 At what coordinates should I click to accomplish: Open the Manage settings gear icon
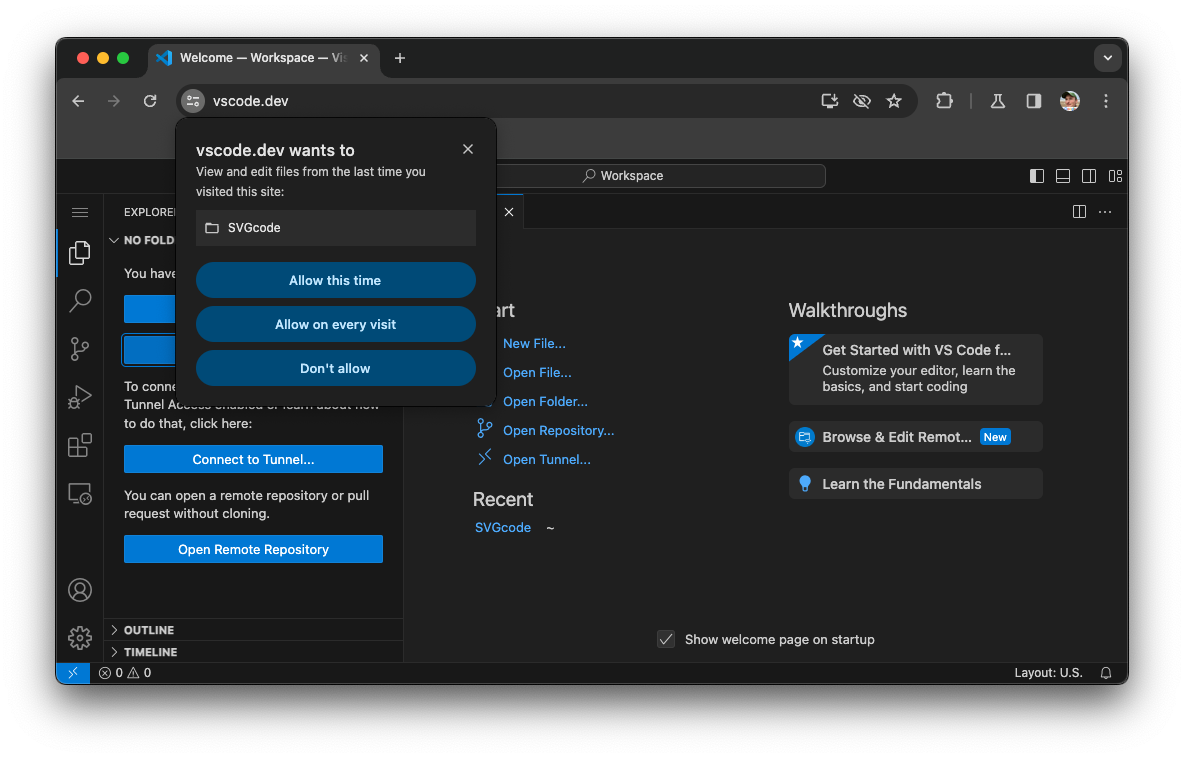click(x=80, y=637)
